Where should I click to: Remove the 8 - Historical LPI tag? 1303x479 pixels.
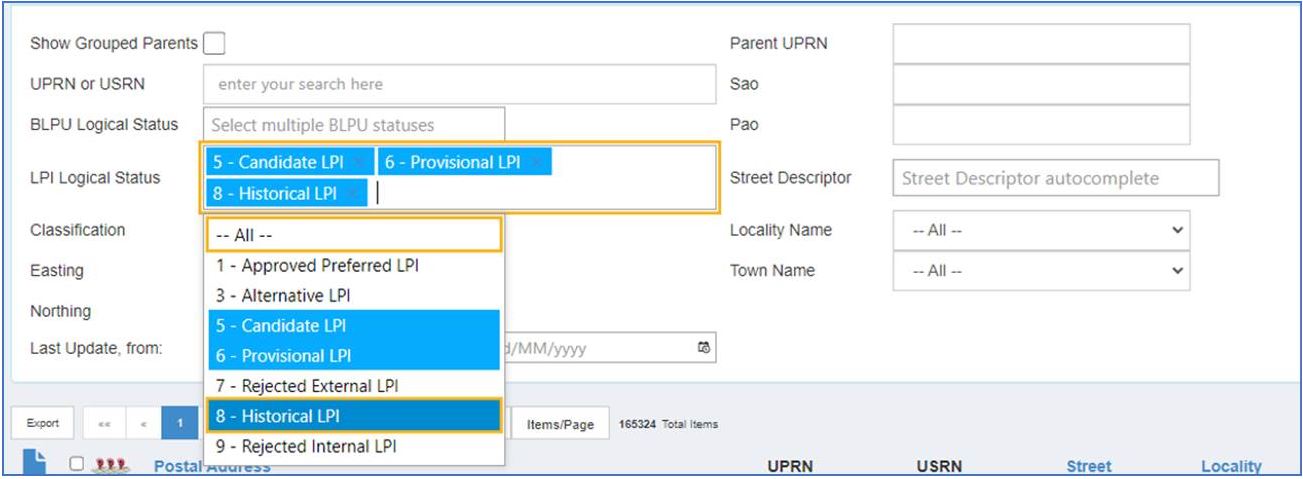click(x=353, y=194)
